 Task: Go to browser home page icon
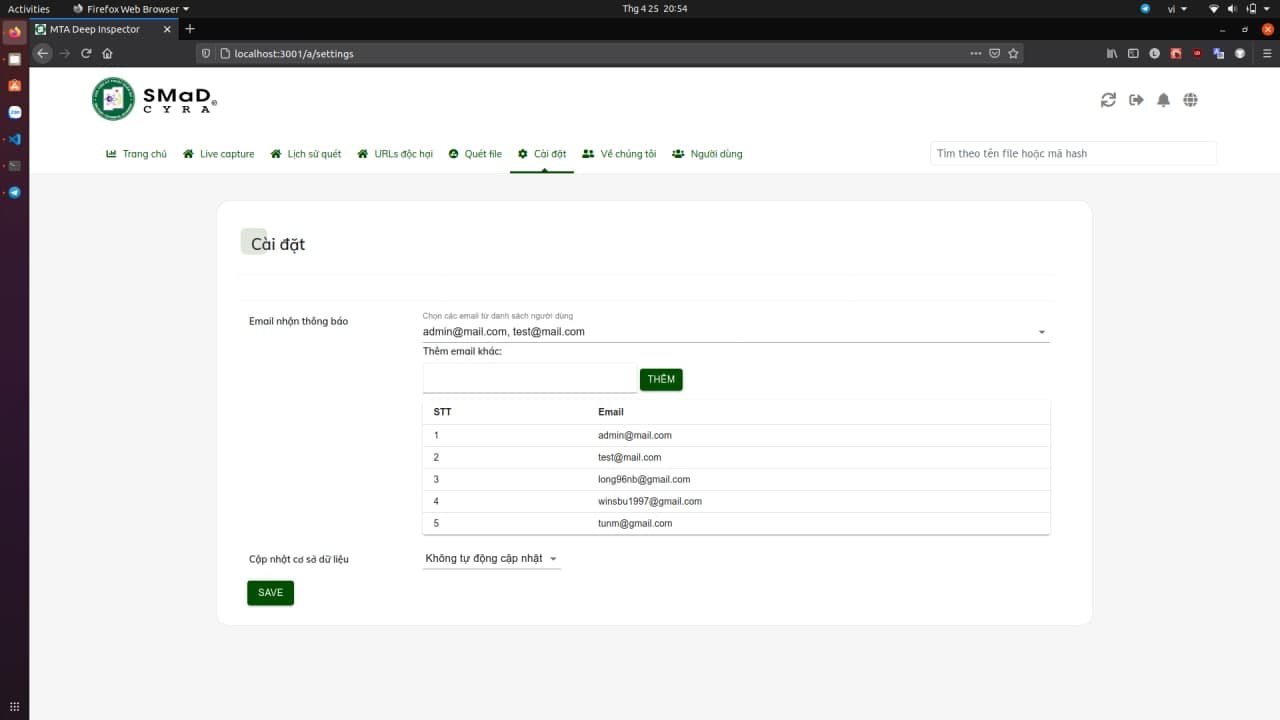click(108, 54)
